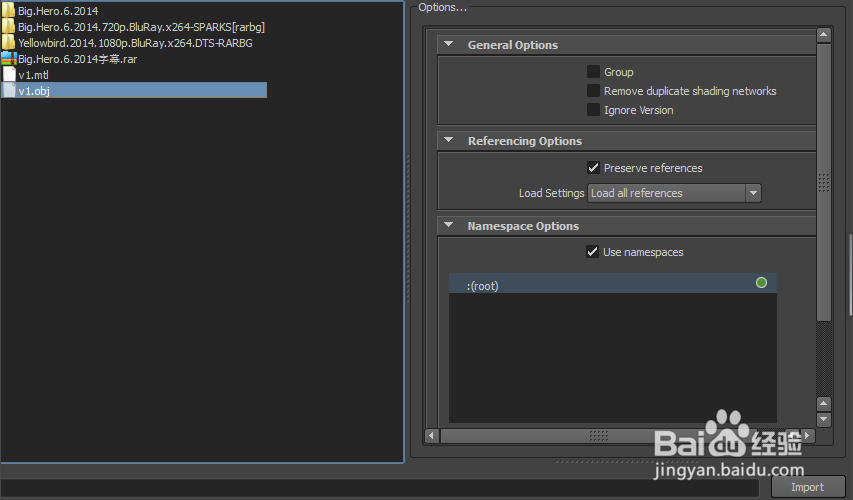The width and height of the screenshot is (853, 500).
Task: Click the RAR archive icon for Big.Hero.6.2014字幕.rar
Action: point(9,58)
